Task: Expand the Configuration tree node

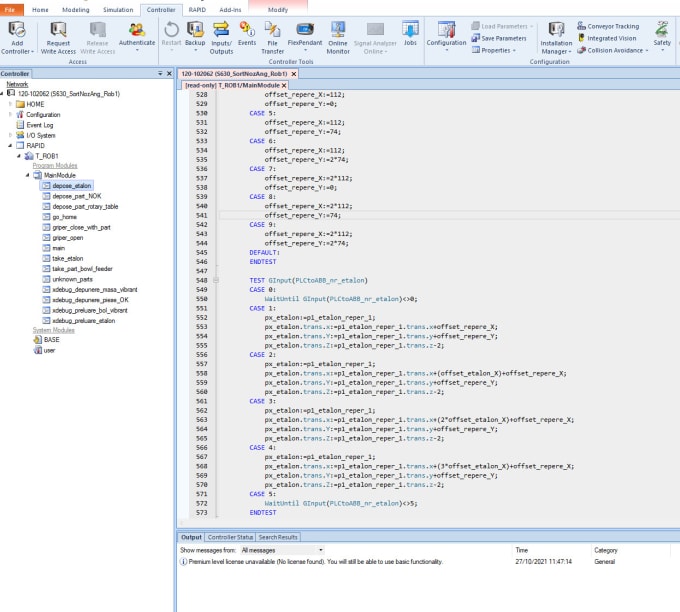Action: [10, 115]
